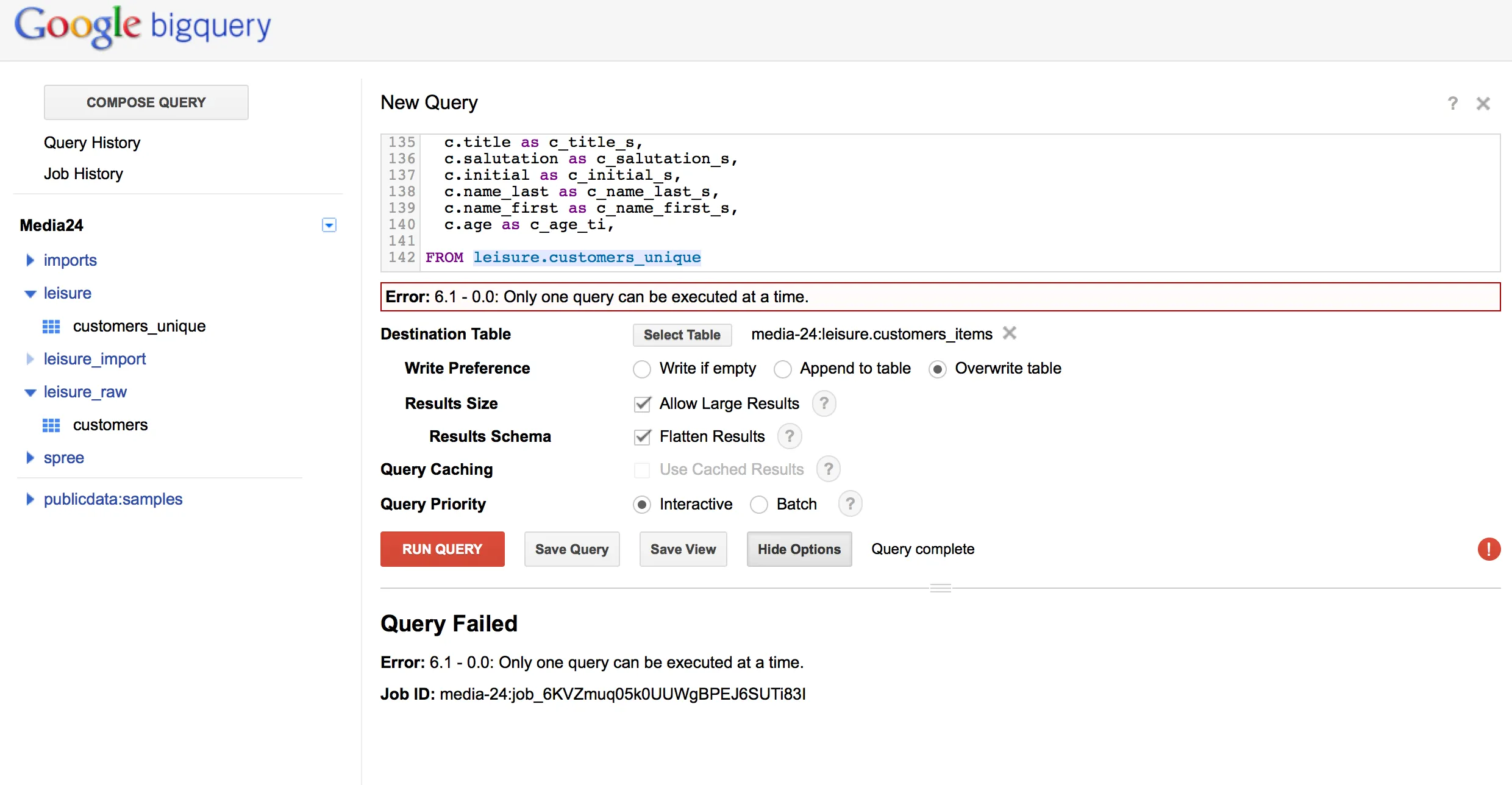Click the spree dataset name

click(x=64, y=458)
